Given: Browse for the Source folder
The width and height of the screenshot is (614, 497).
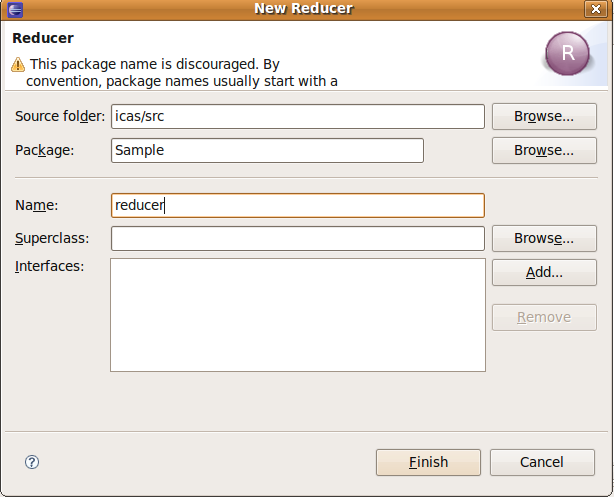Looking at the screenshot, I should pyautogui.click(x=544, y=116).
